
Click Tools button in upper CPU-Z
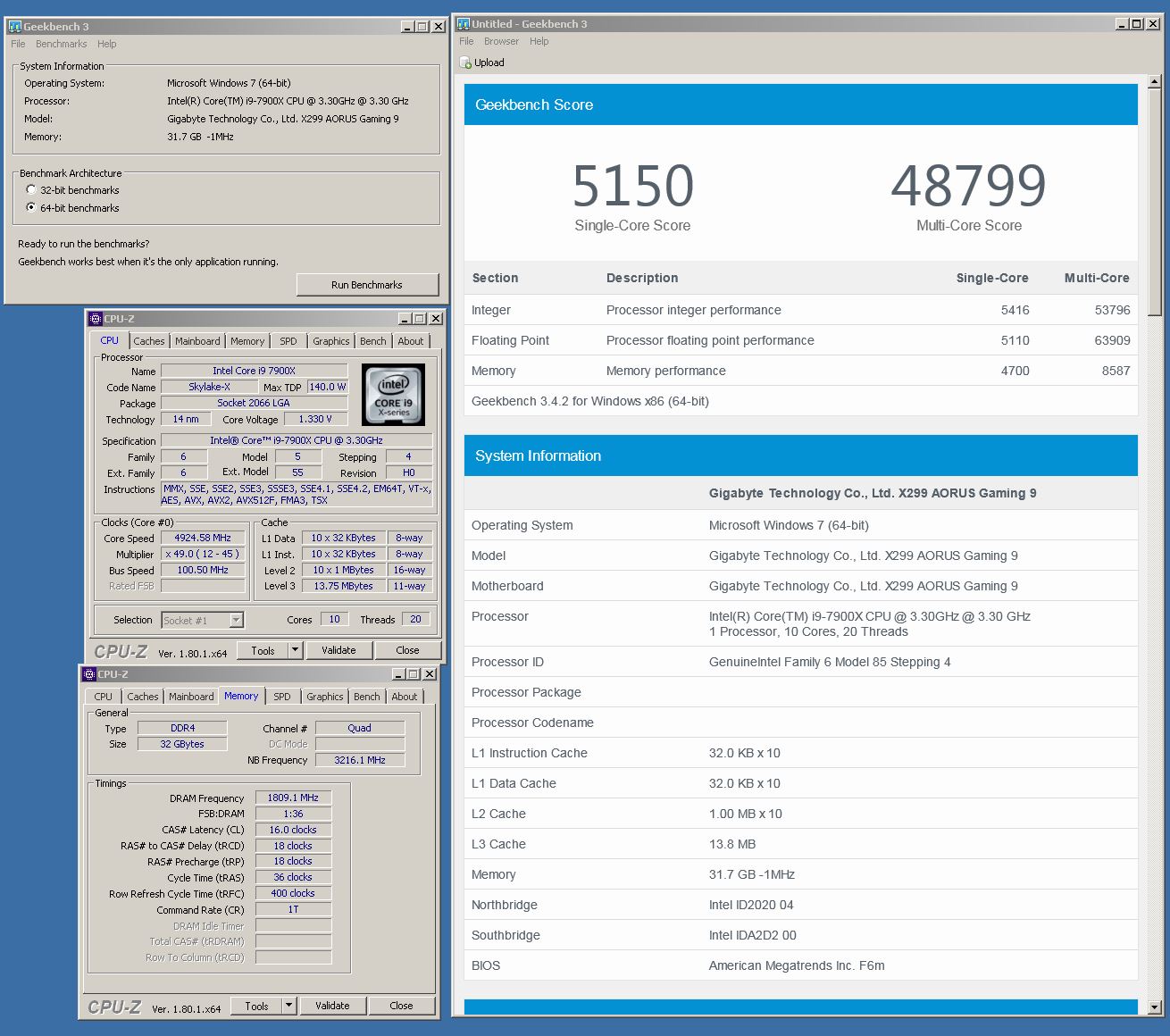[x=263, y=650]
